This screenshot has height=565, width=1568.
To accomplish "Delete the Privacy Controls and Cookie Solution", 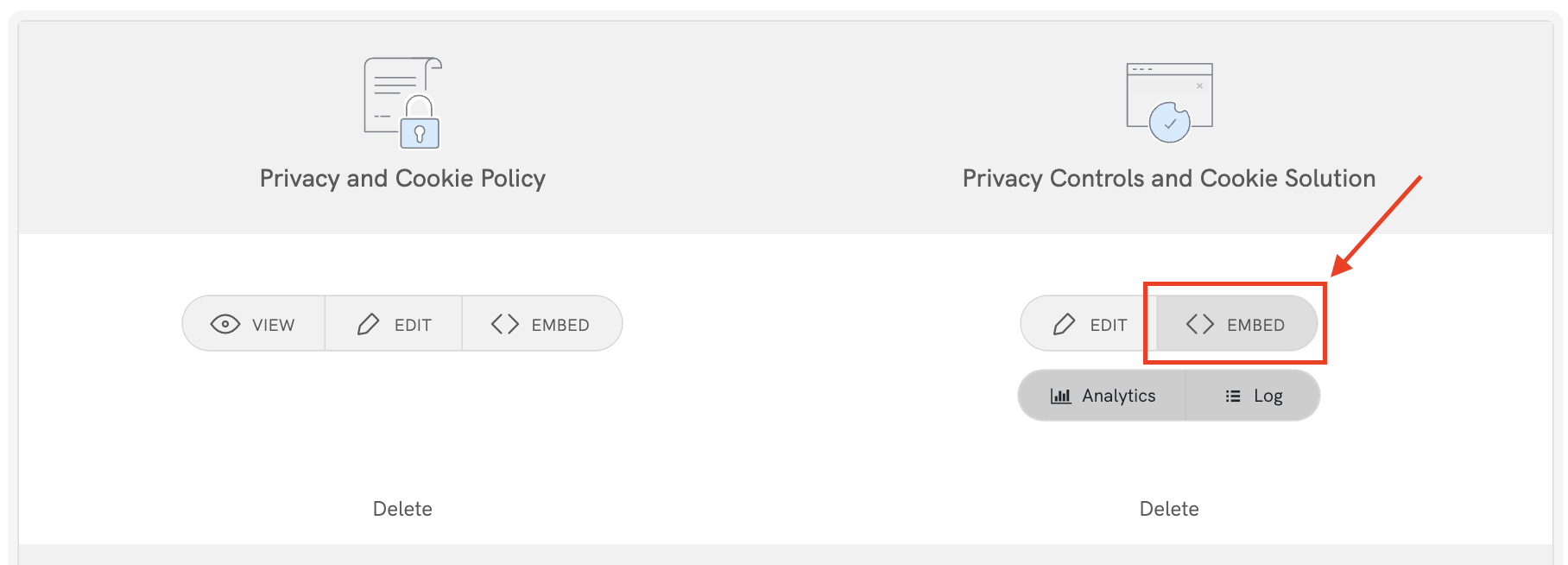I will (1169, 509).
